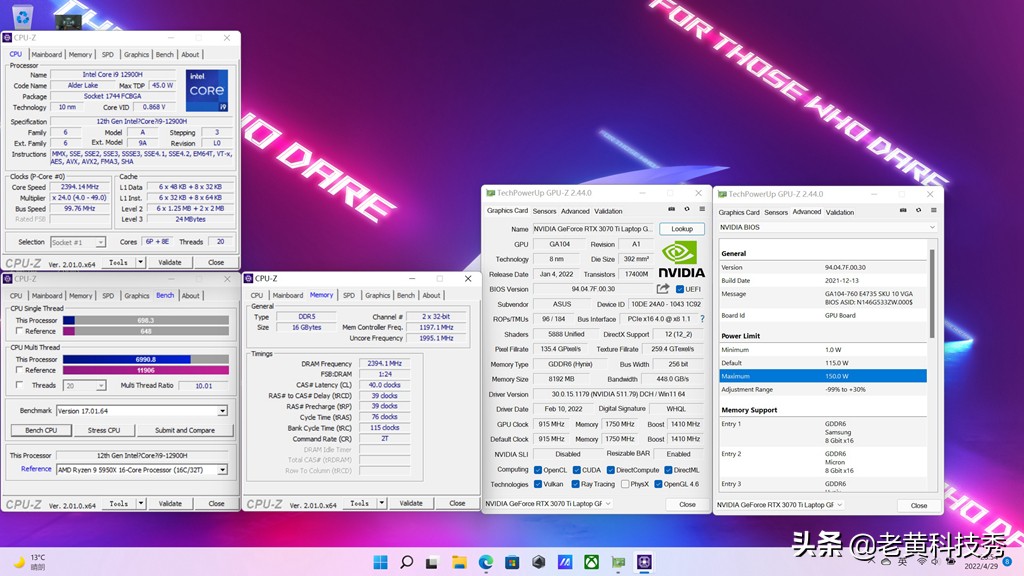Open the hamburger menu in GPU-Z Advanced window

[932, 211]
